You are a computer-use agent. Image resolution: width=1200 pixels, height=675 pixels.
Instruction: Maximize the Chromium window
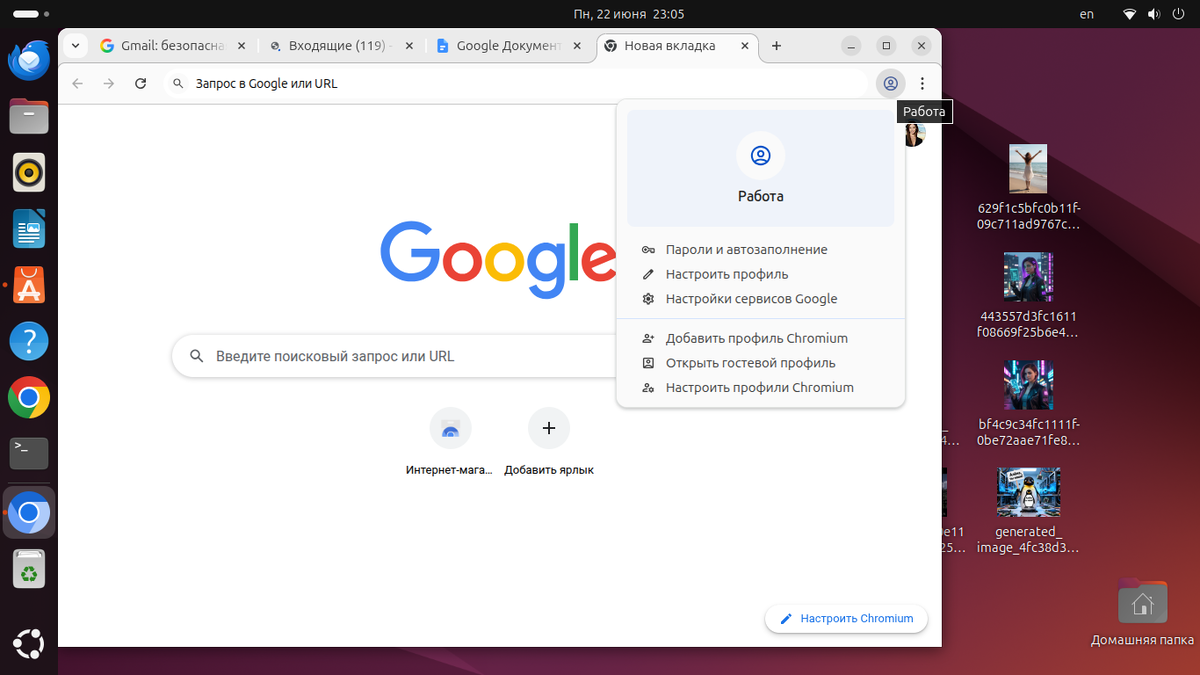pos(886,46)
